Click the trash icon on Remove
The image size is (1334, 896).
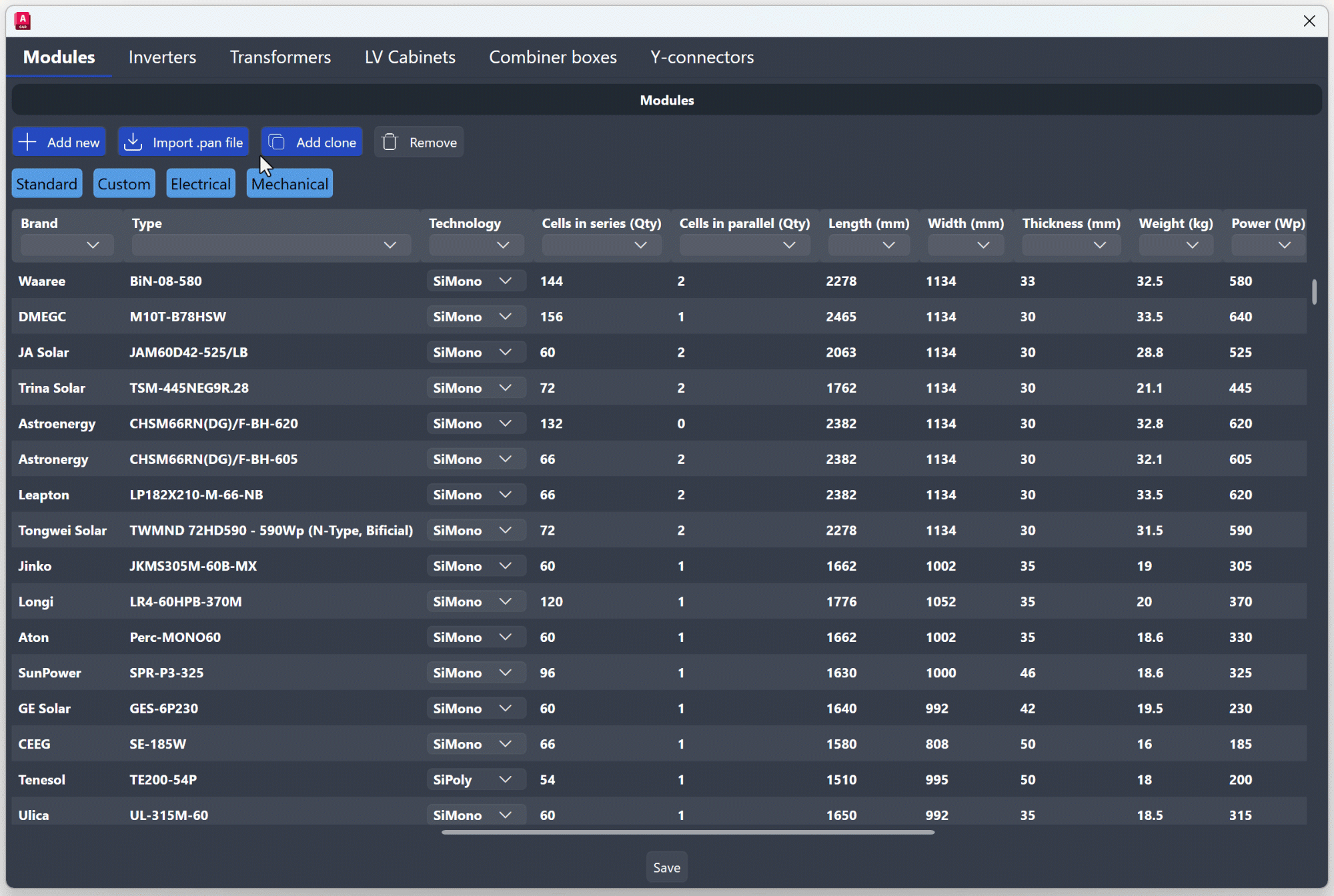coord(390,142)
